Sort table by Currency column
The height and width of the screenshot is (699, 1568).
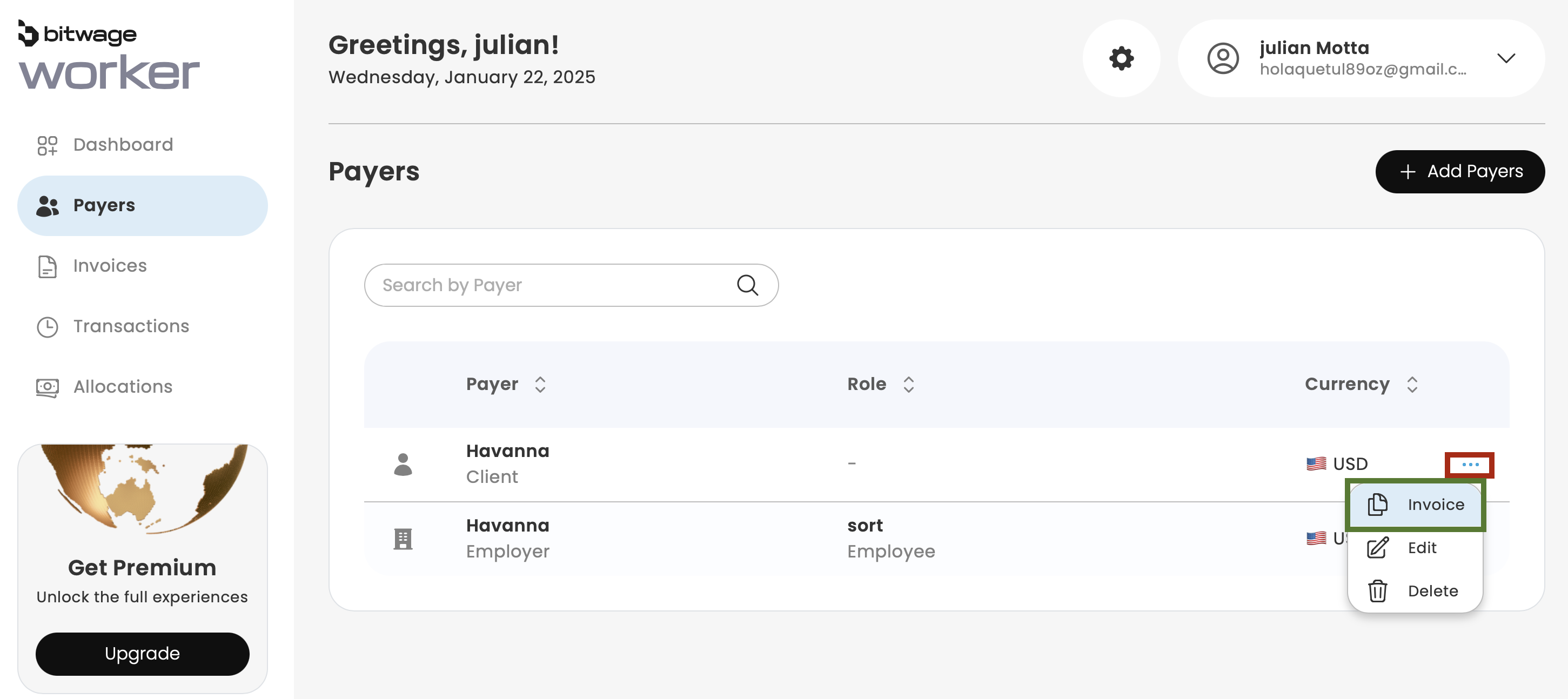[1412, 385]
